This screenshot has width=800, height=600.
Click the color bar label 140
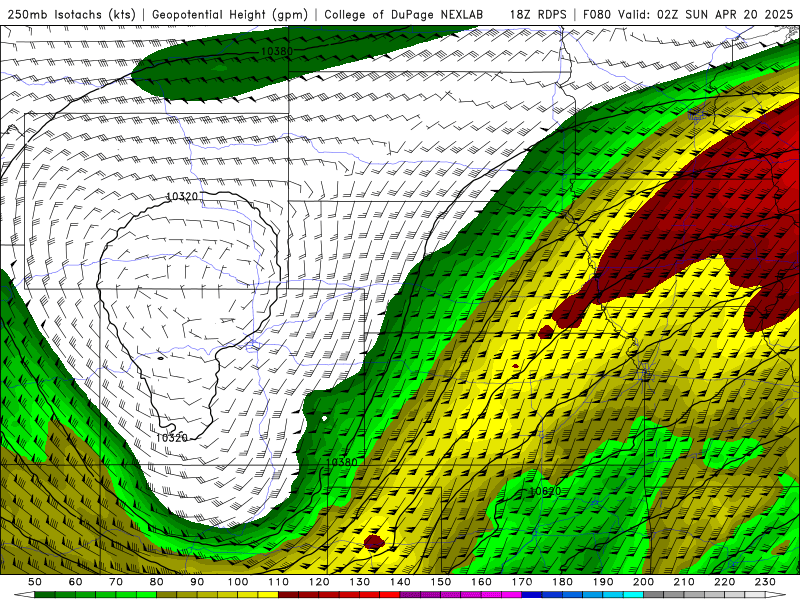tap(400, 582)
